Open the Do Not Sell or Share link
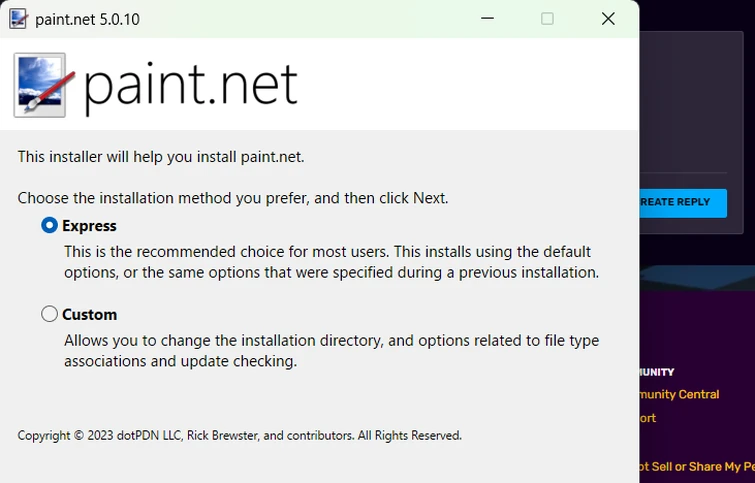The width and height of the screenshot is (755, 483). tap(696, 466)
